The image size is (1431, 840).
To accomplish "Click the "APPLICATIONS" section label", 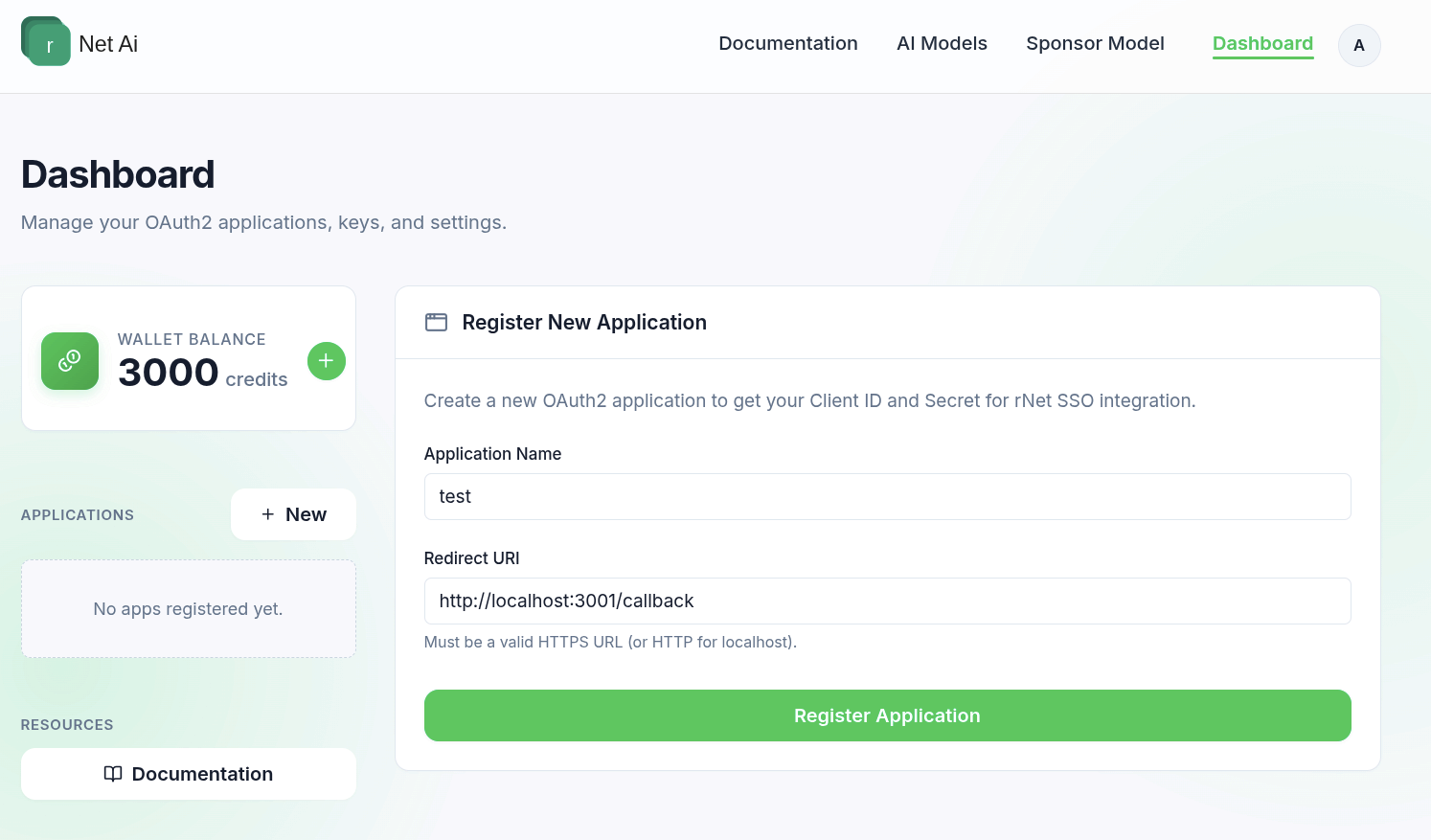I will [x=78, y=515].
